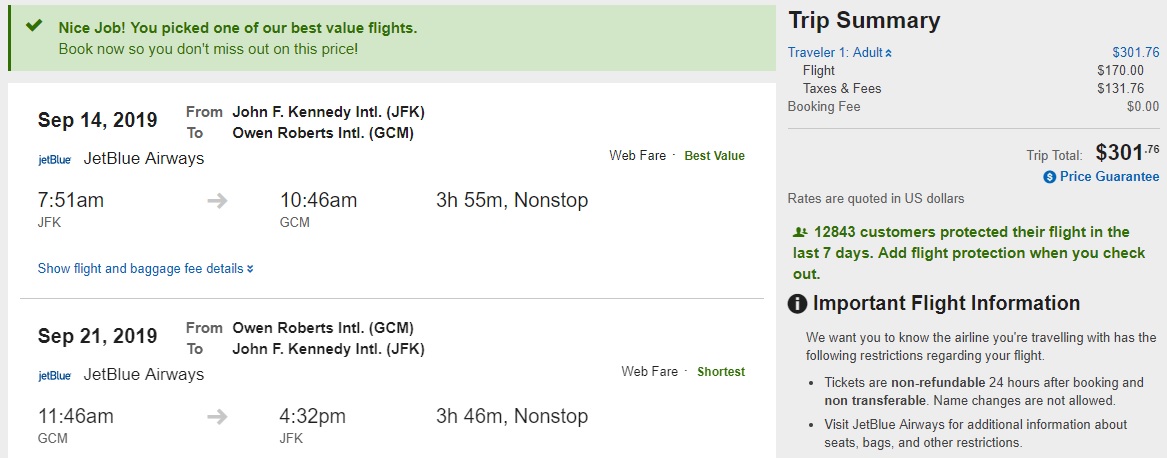Click the traveler $301.76 price link
The image size is (1167, 458).
coord(1135,53)
